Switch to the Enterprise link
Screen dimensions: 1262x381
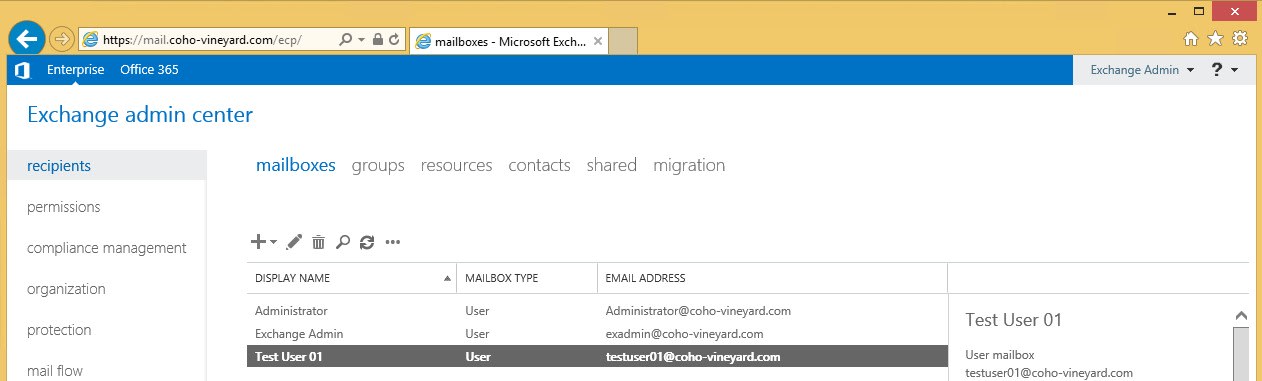click(x=75, y=70)
